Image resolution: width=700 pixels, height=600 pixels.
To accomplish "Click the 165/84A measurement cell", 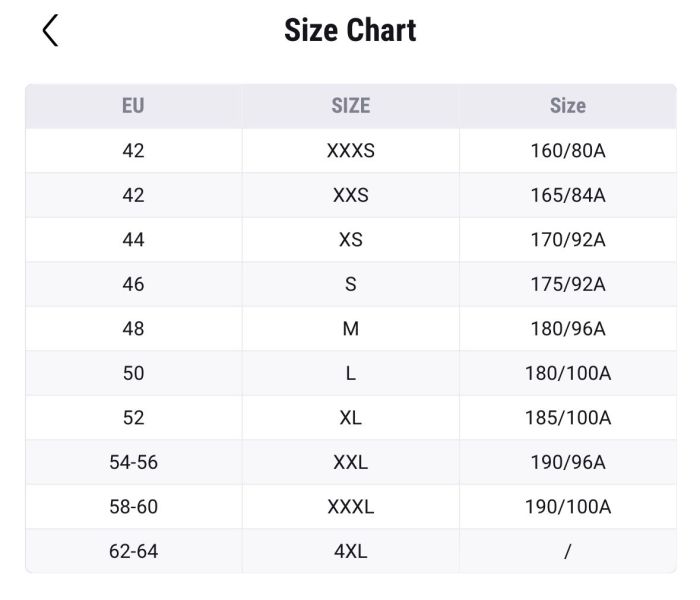I will (x=567, y=196).
